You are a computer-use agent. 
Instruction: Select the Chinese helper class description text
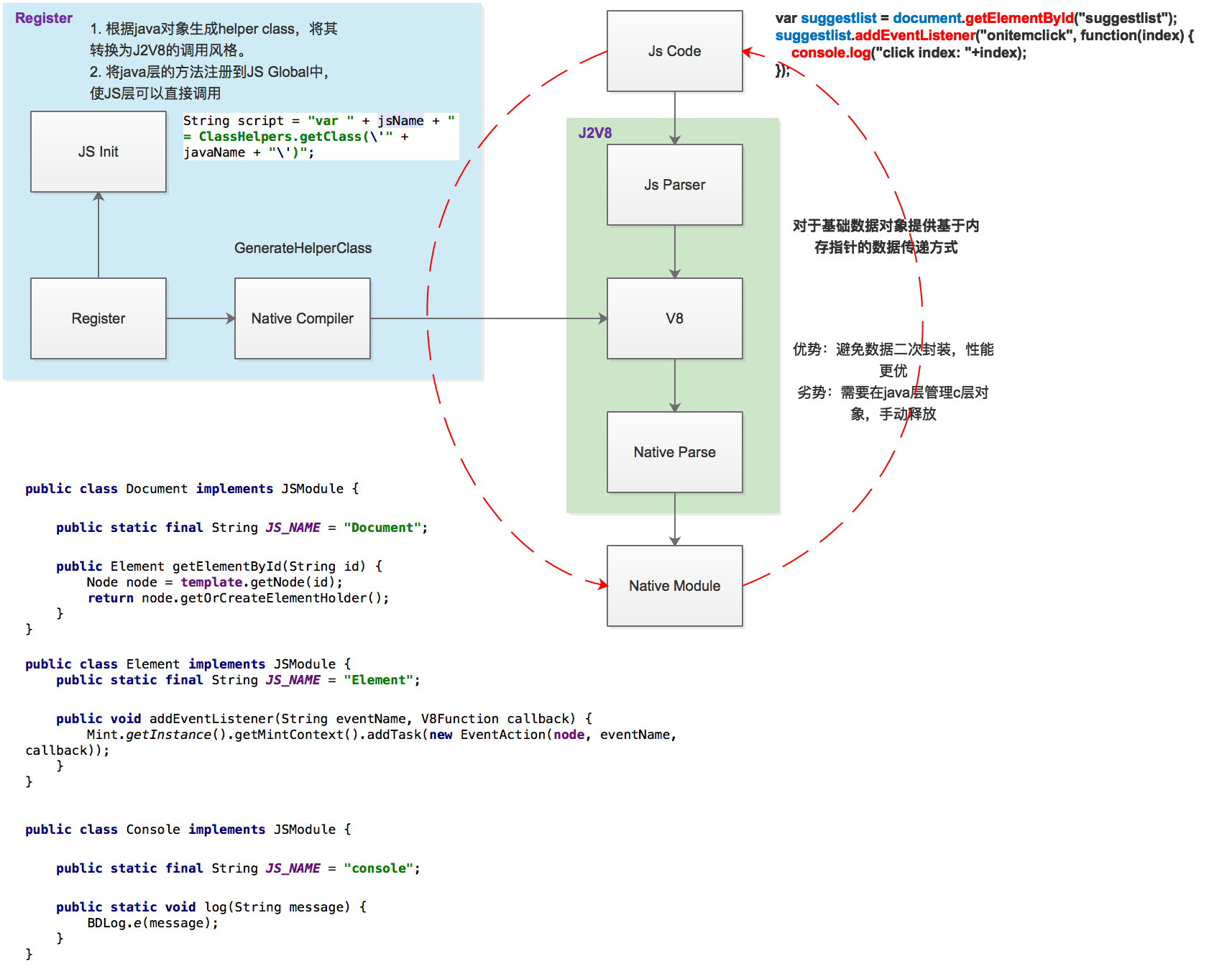(x=213, y=61)
